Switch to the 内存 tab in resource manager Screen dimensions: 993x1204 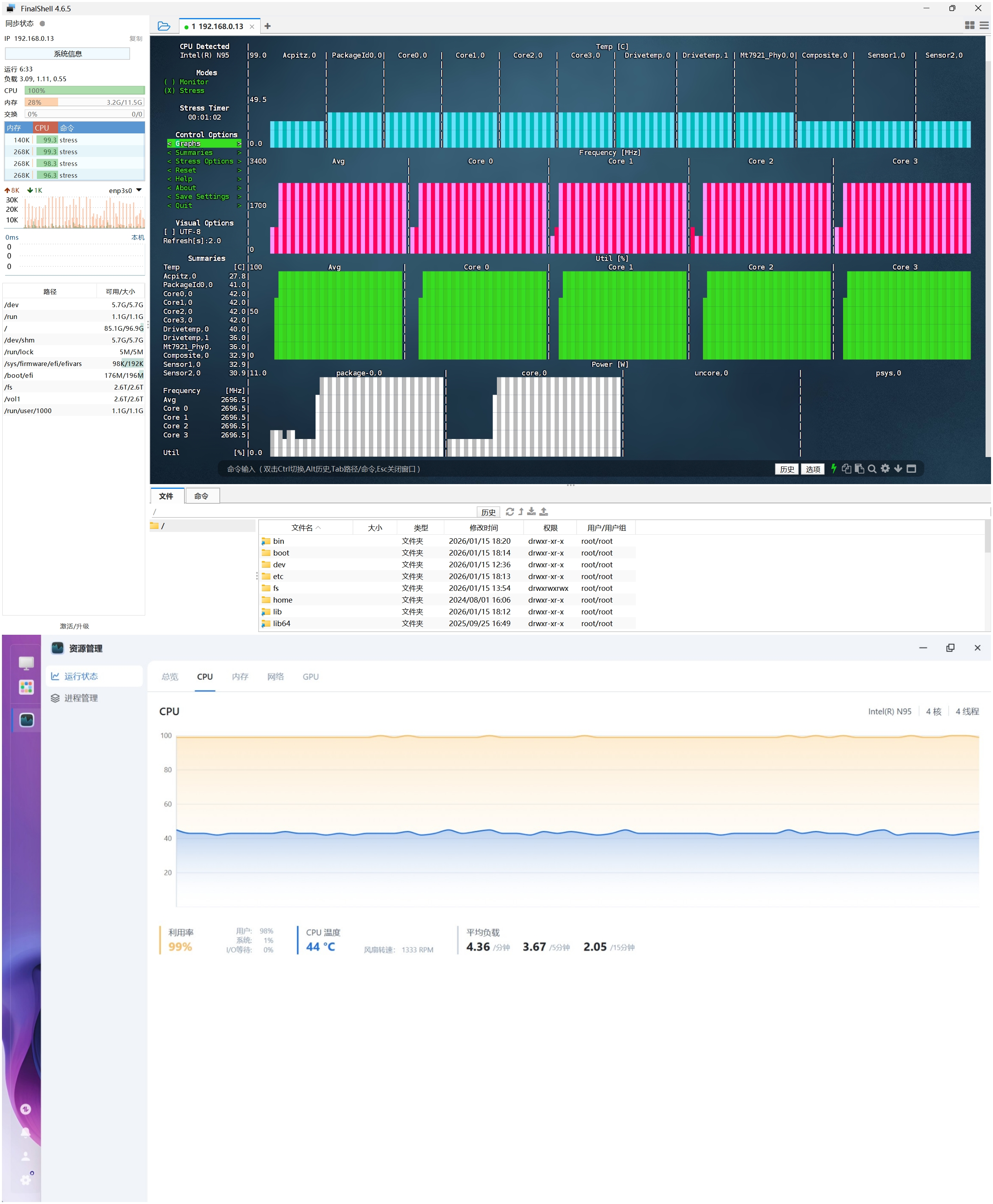tap(240, 677)
